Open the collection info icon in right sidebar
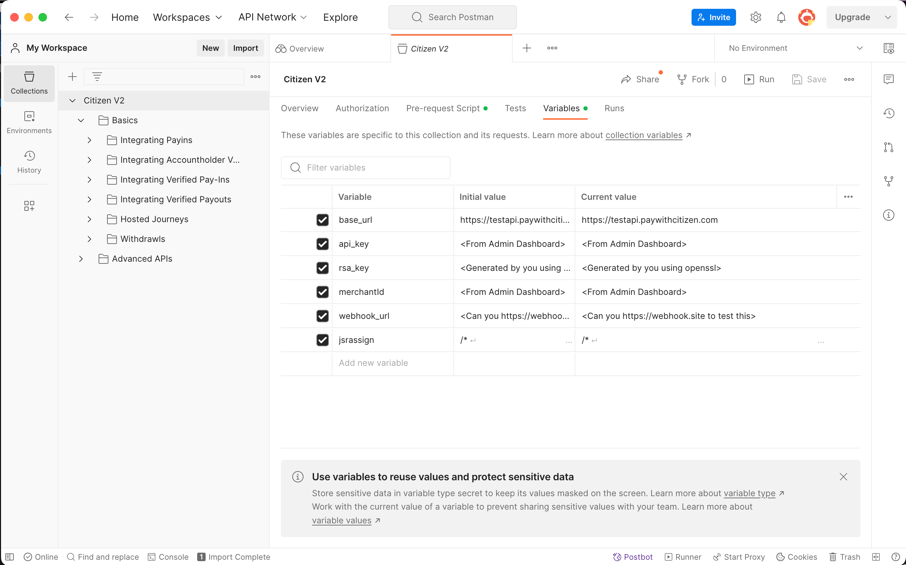The image size is (906, 565). (x=889, y=215)
